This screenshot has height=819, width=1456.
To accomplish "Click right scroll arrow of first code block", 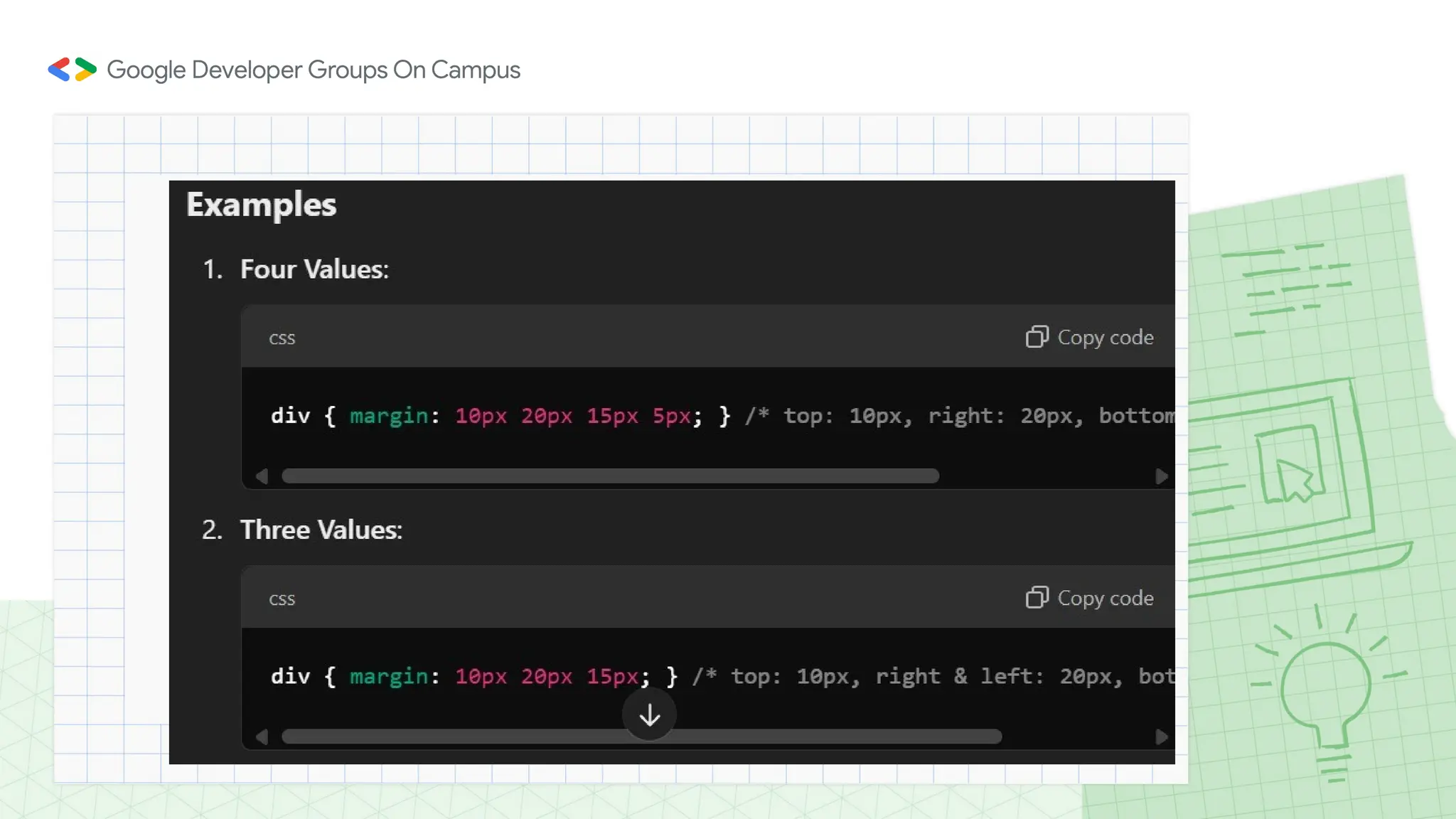I will (1162, 476).
